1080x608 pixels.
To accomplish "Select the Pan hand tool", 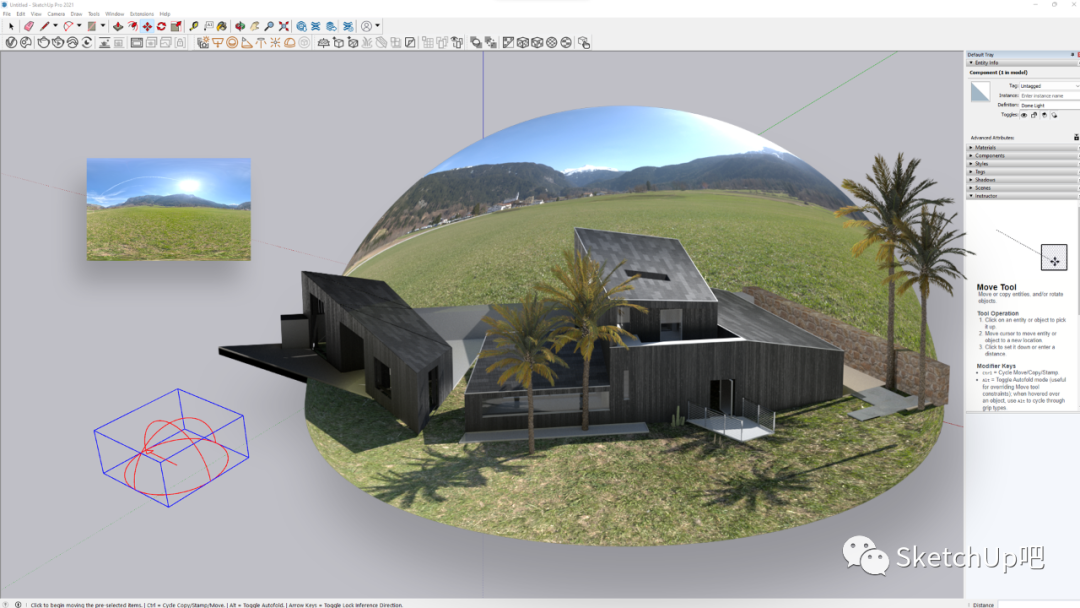I will coord(255,26).
